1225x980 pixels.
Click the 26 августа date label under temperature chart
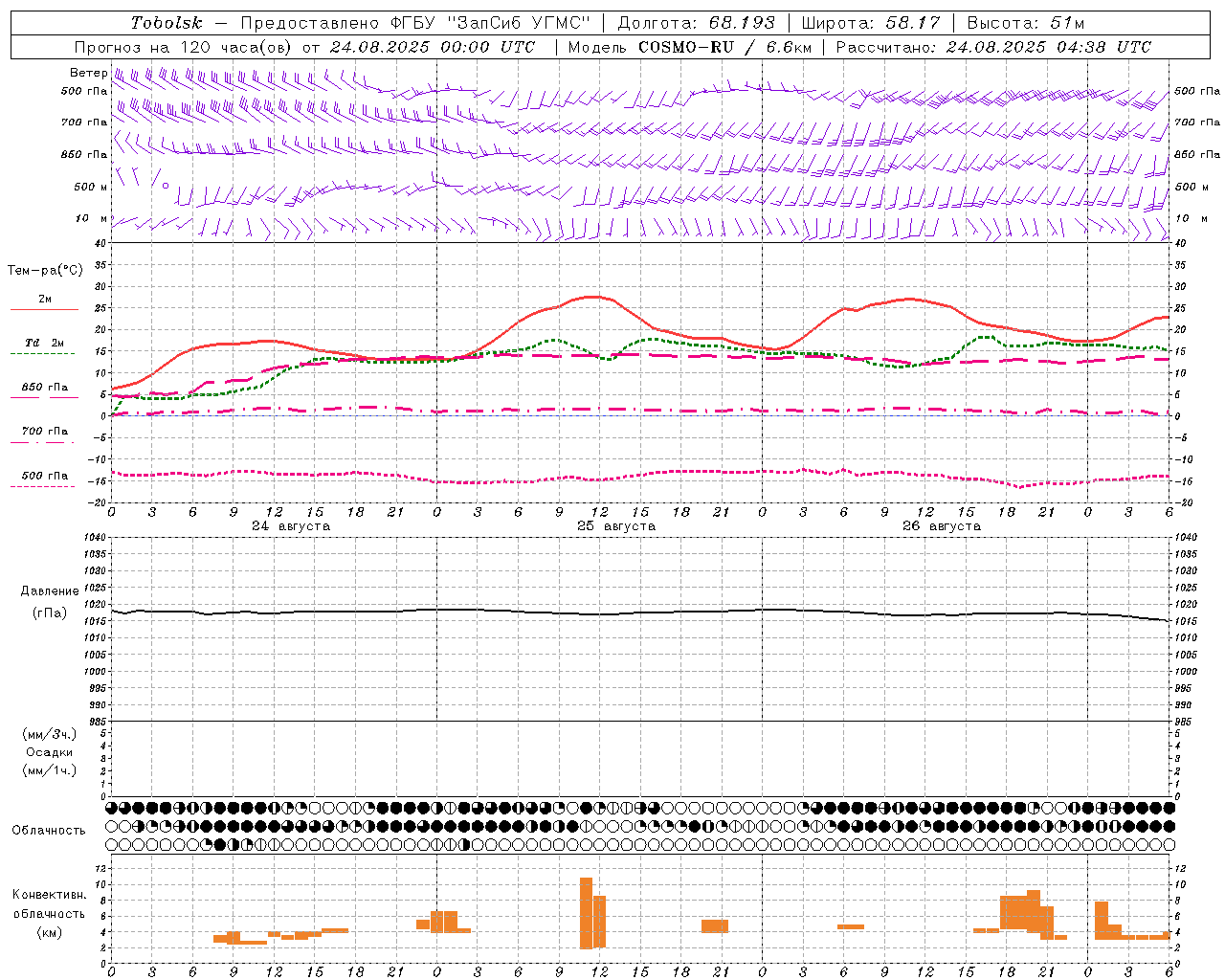pos(942,526)
